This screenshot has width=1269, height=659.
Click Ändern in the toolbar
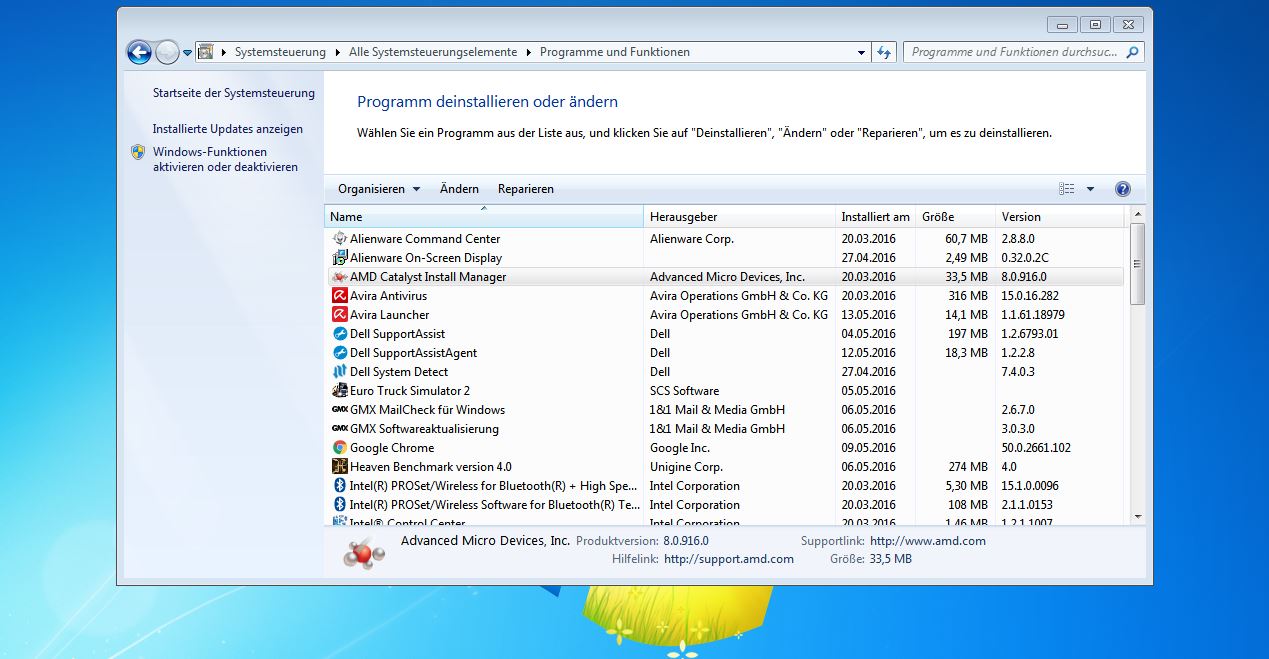click(x=459, y=189)
